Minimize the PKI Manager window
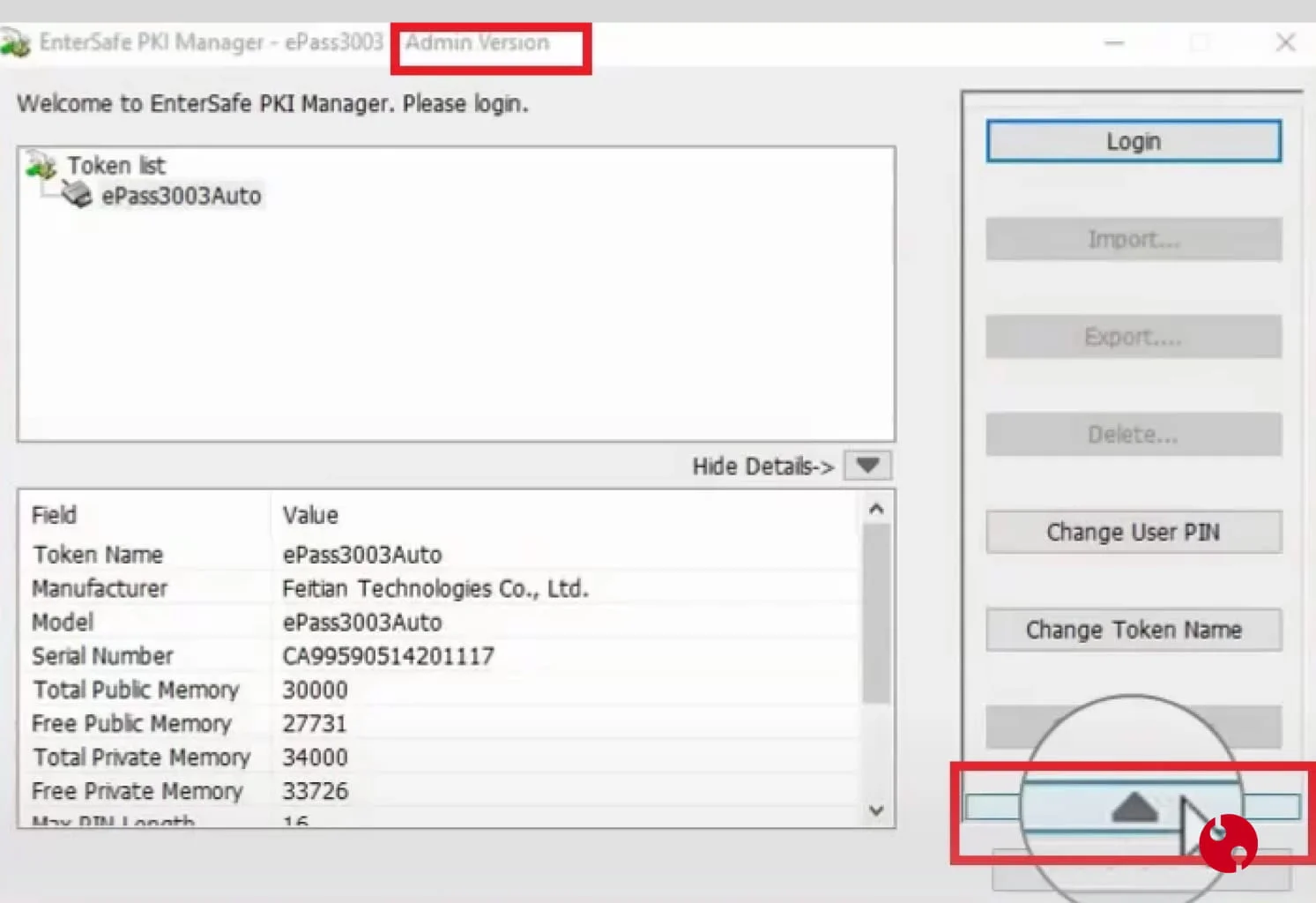 (1114, 42)
